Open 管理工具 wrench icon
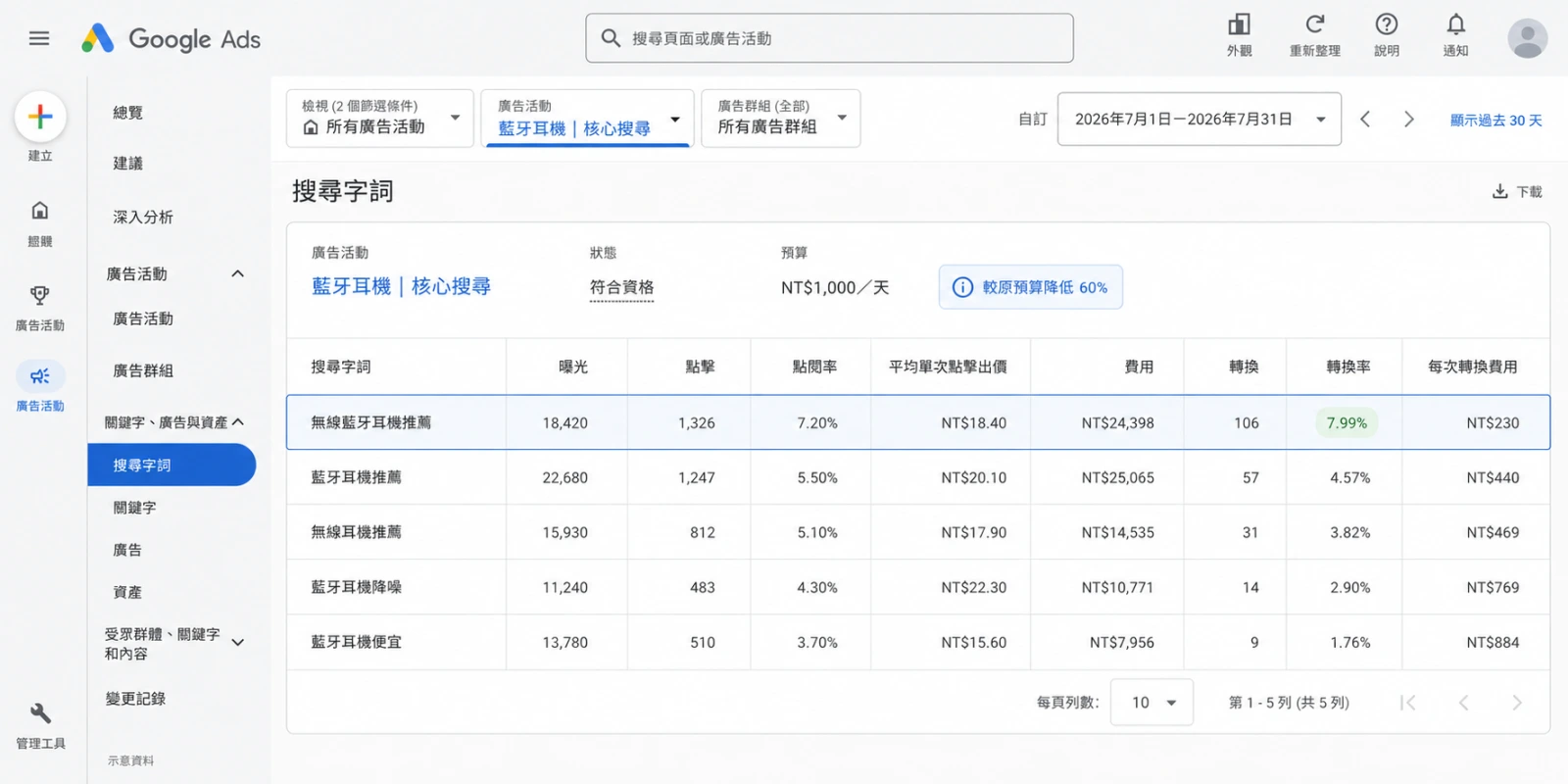Viewport: 1568px width, 784px height. (x=40, y=713)
